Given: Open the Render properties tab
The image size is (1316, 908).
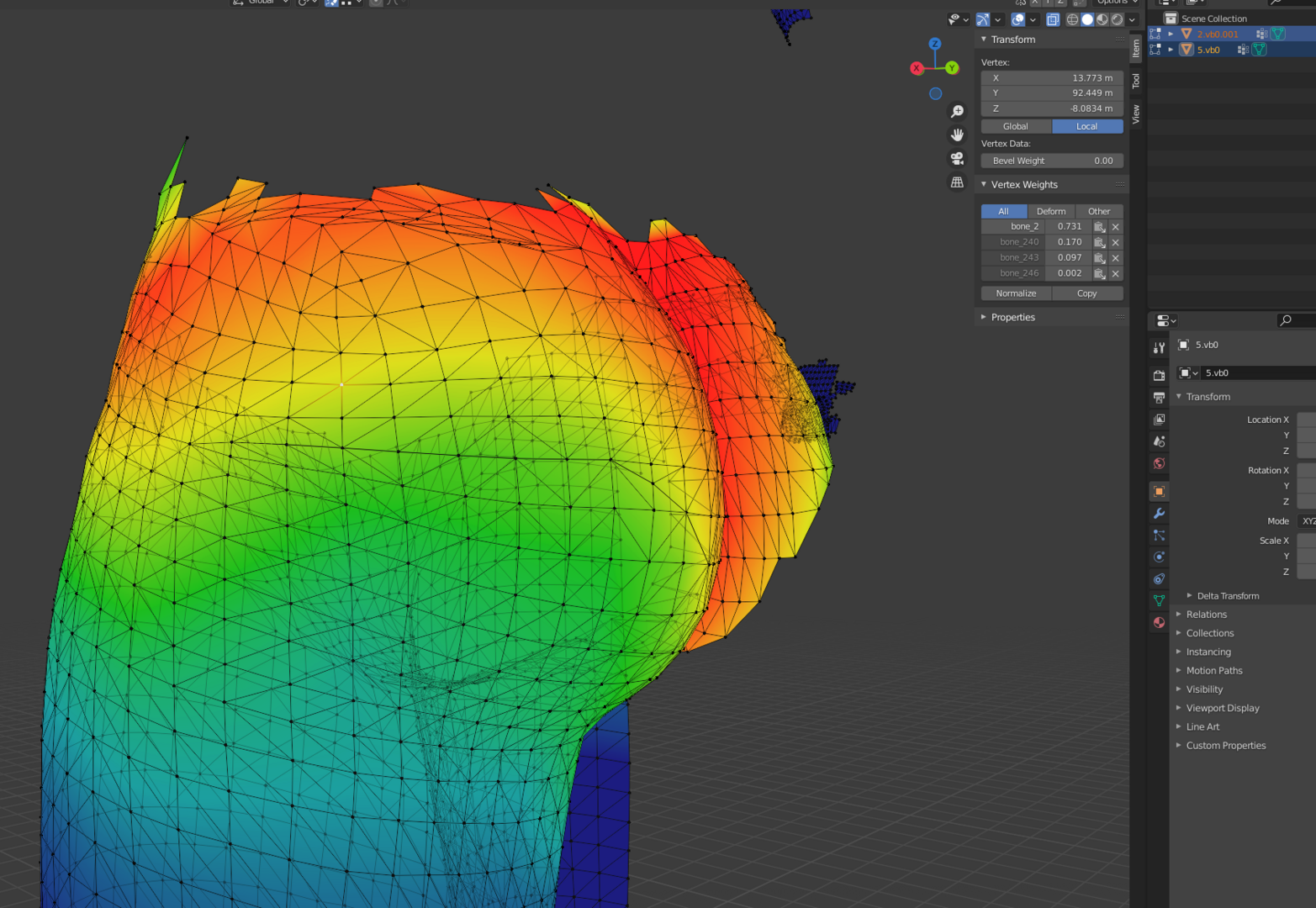Looking at the screenshot, I should point(1159,375).
